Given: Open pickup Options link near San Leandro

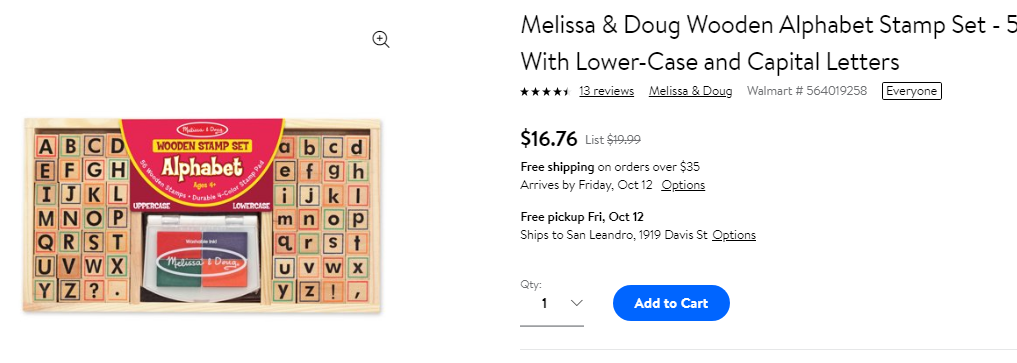Looking at the screenshot, I should 734,235.
